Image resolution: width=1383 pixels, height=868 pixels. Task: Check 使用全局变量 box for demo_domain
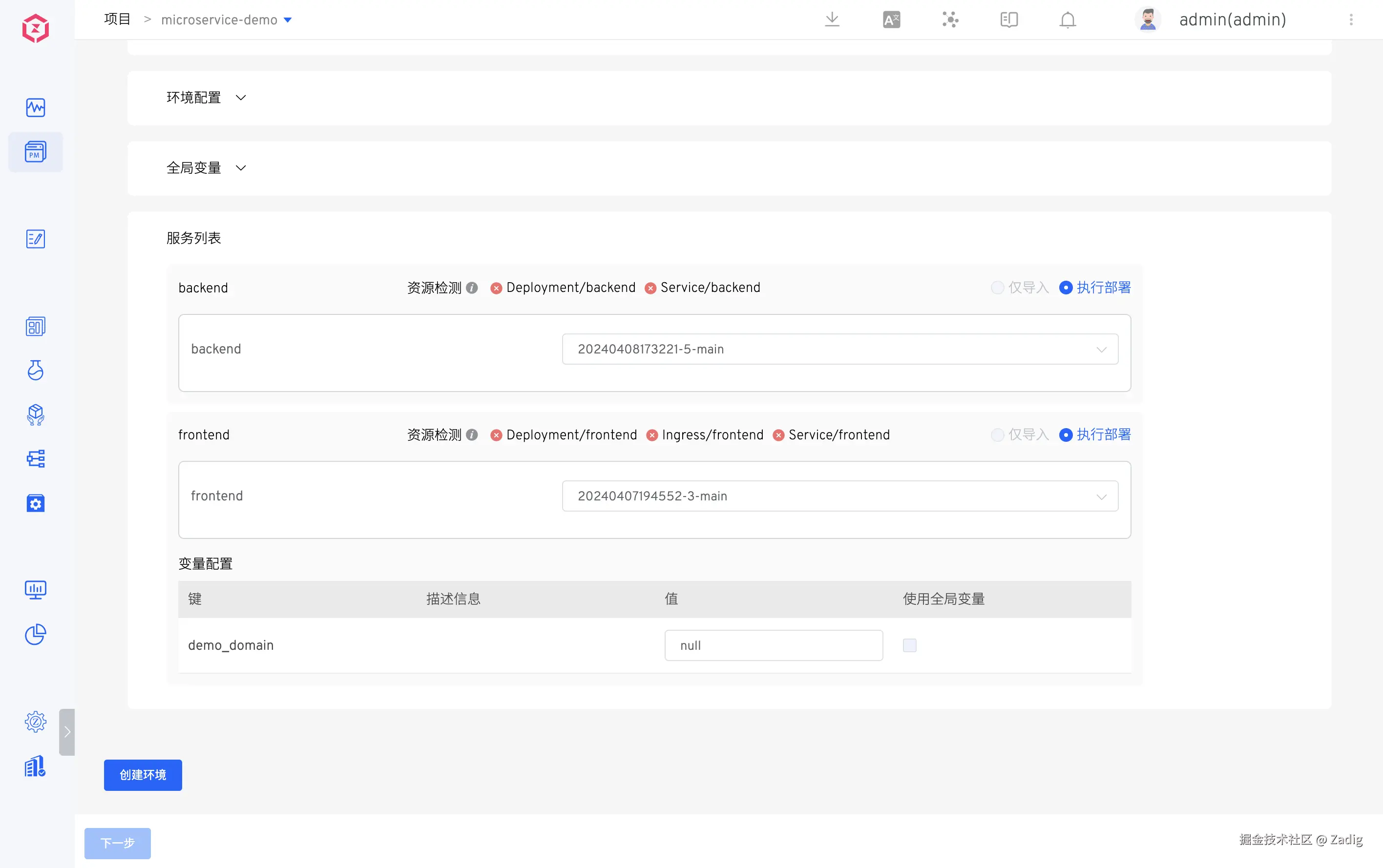click(909, 645)
